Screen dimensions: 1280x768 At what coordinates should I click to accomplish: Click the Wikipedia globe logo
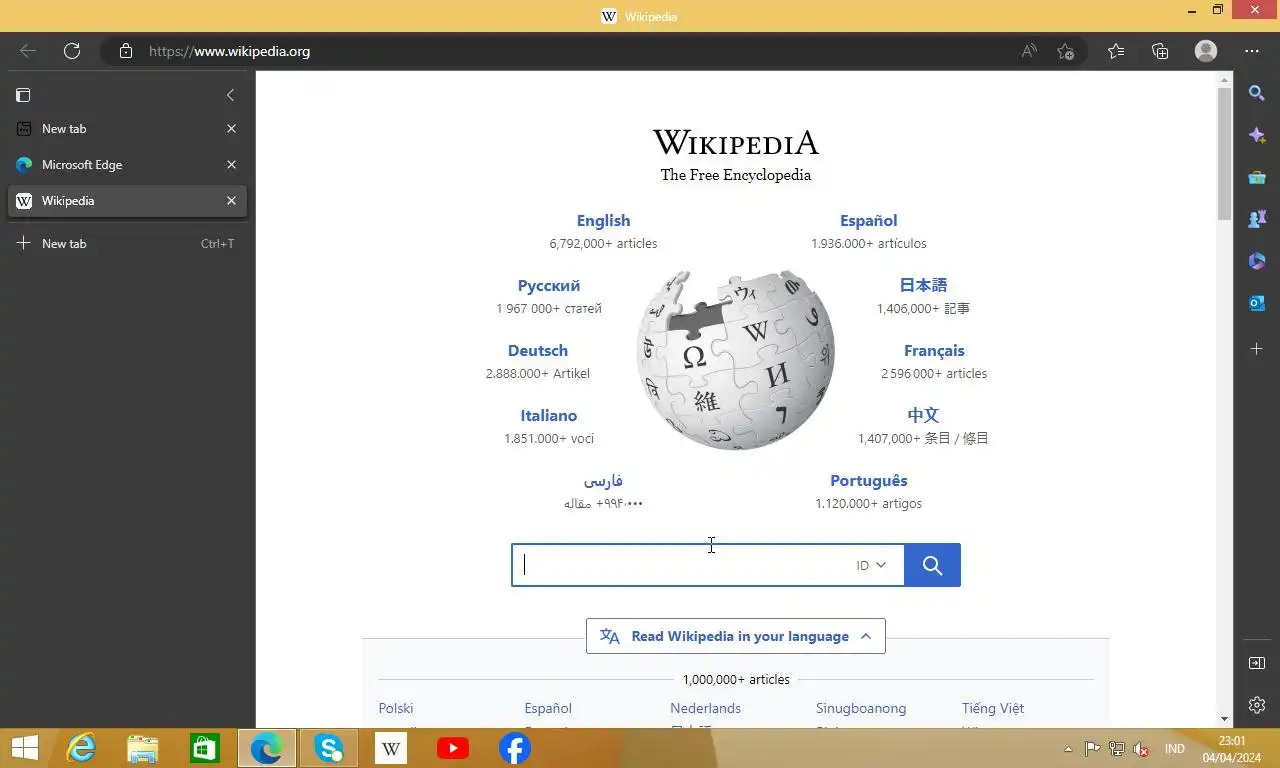pos(736,359)
